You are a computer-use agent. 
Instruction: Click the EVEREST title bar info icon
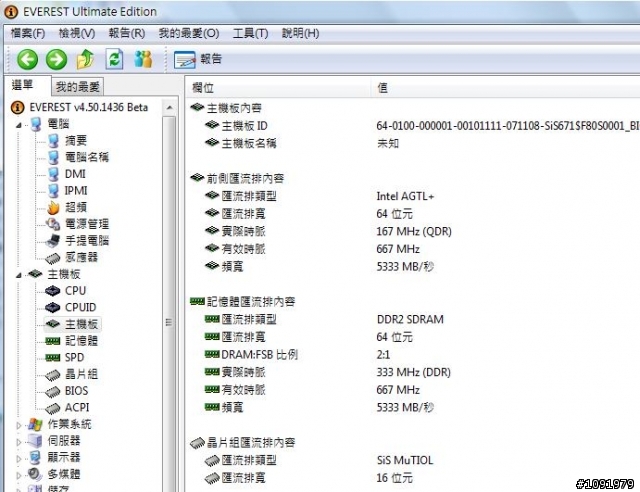pos(11,12)
